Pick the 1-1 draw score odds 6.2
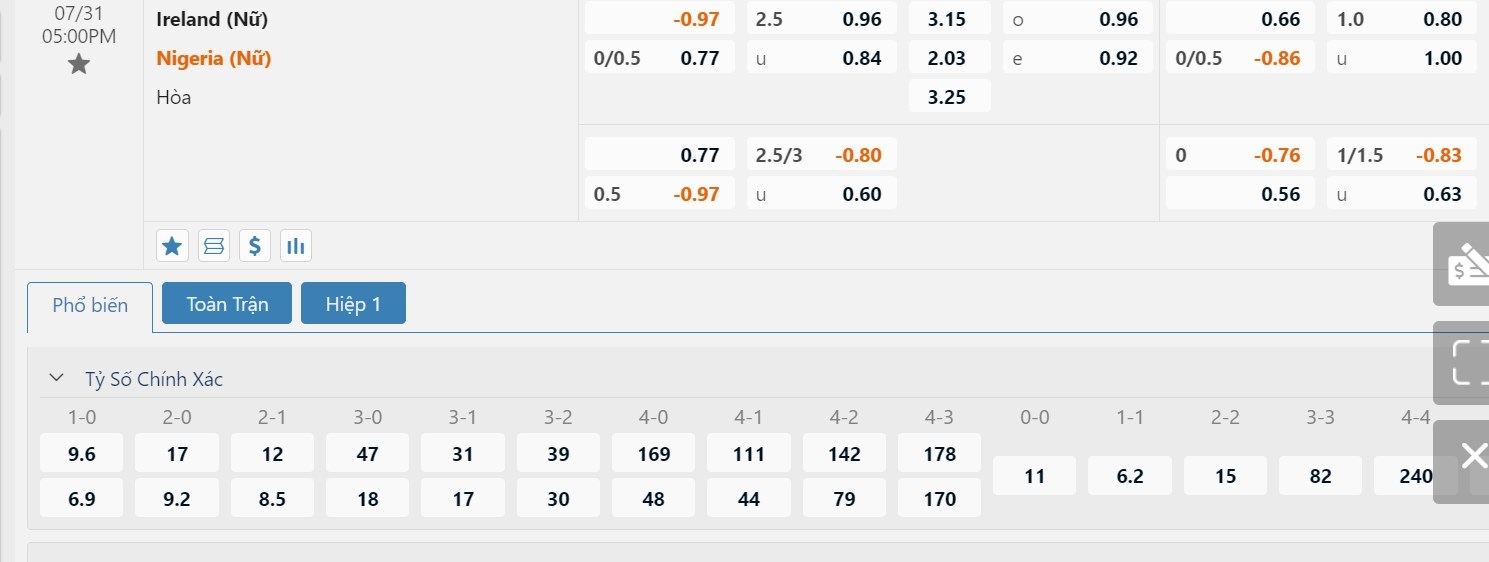The width and height of the screenshot is (1489, 562). pos(1130,476)
